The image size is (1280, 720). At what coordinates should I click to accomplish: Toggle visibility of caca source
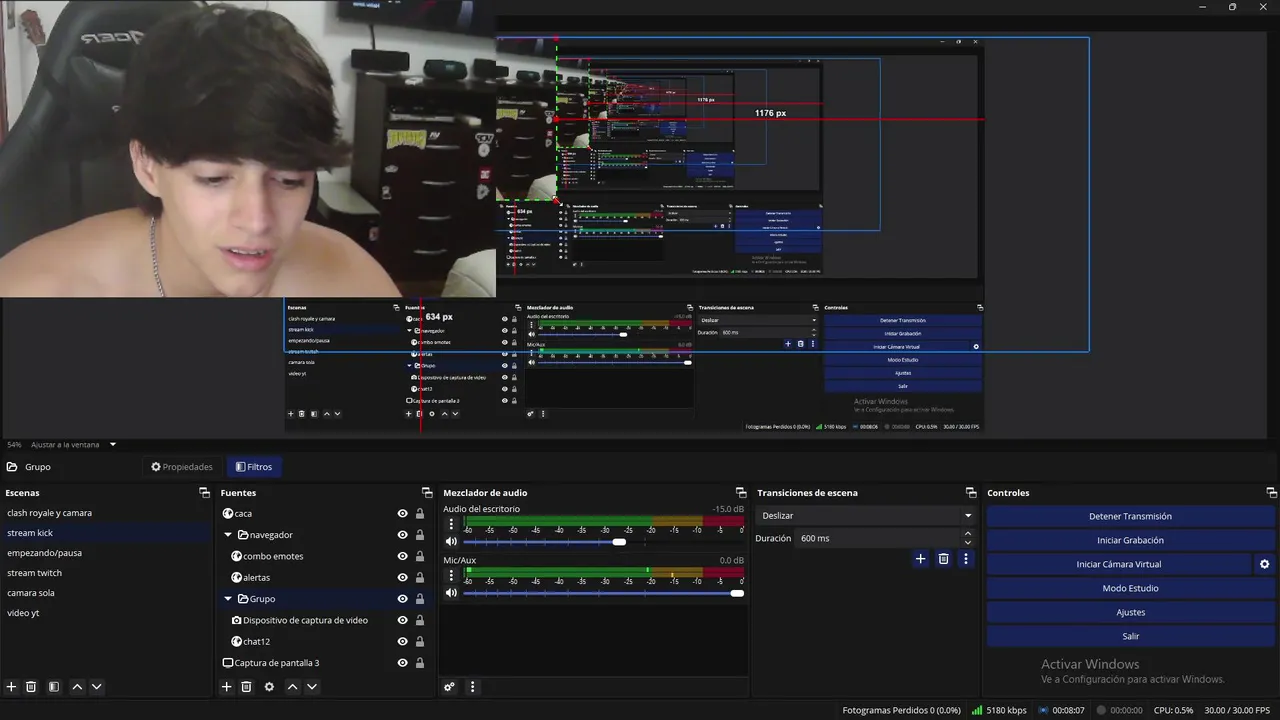point(402,514)
